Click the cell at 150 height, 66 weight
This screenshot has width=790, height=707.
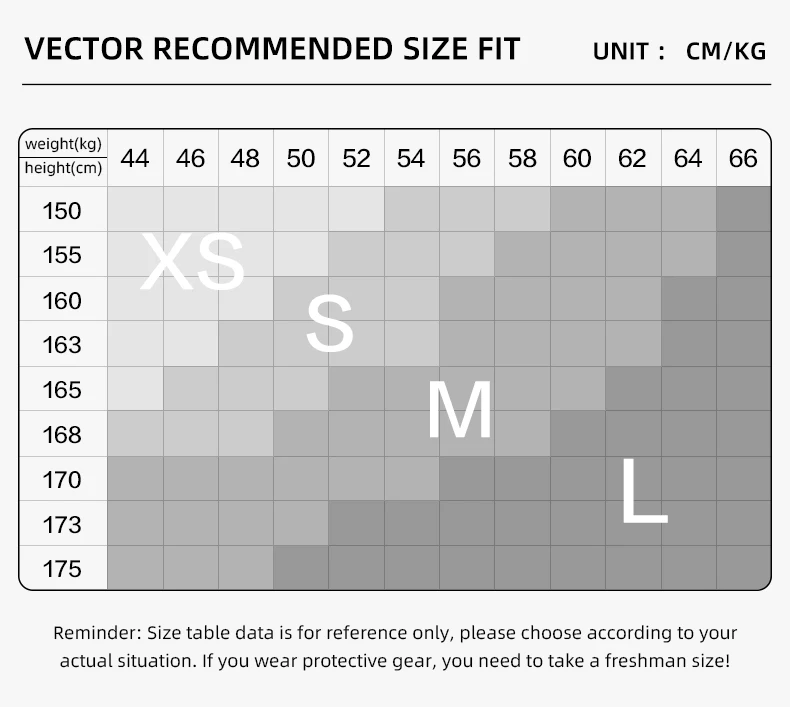[744, 209]
